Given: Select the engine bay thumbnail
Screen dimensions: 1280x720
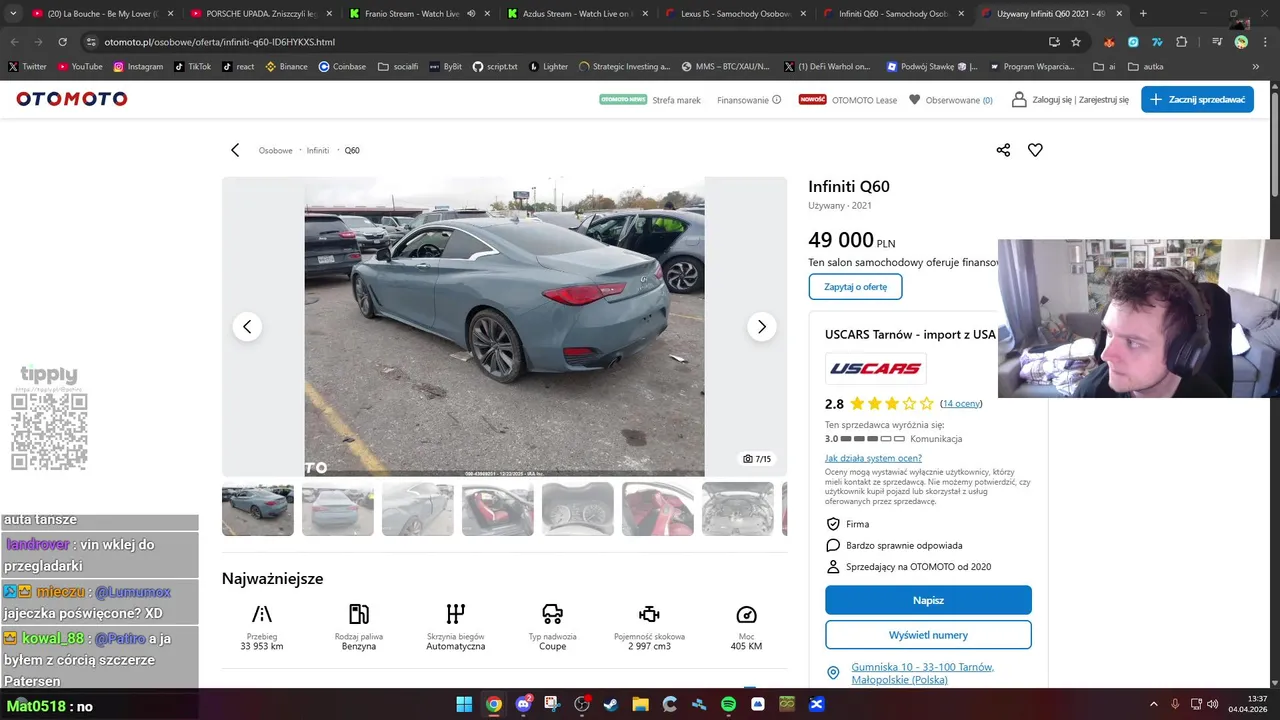Looking at the screenshot, I should click(738, 509).
